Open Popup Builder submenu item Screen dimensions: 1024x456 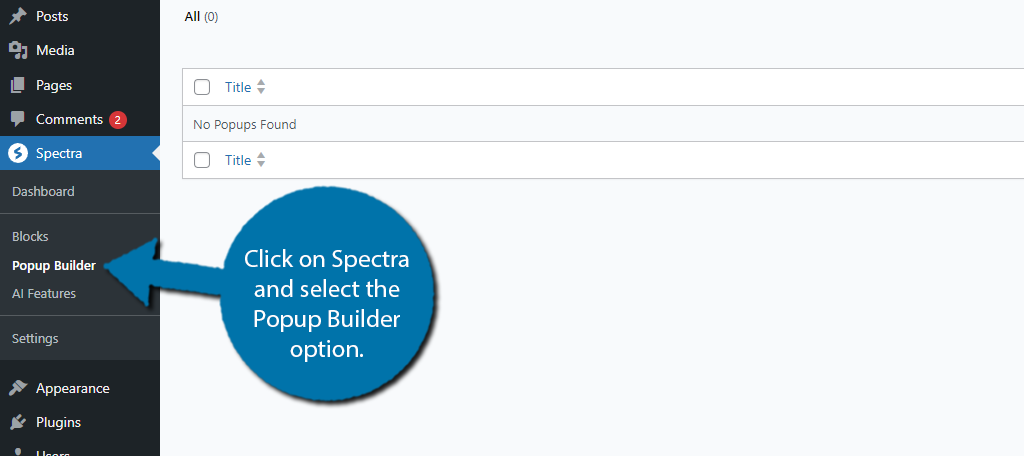coord(54,265)
